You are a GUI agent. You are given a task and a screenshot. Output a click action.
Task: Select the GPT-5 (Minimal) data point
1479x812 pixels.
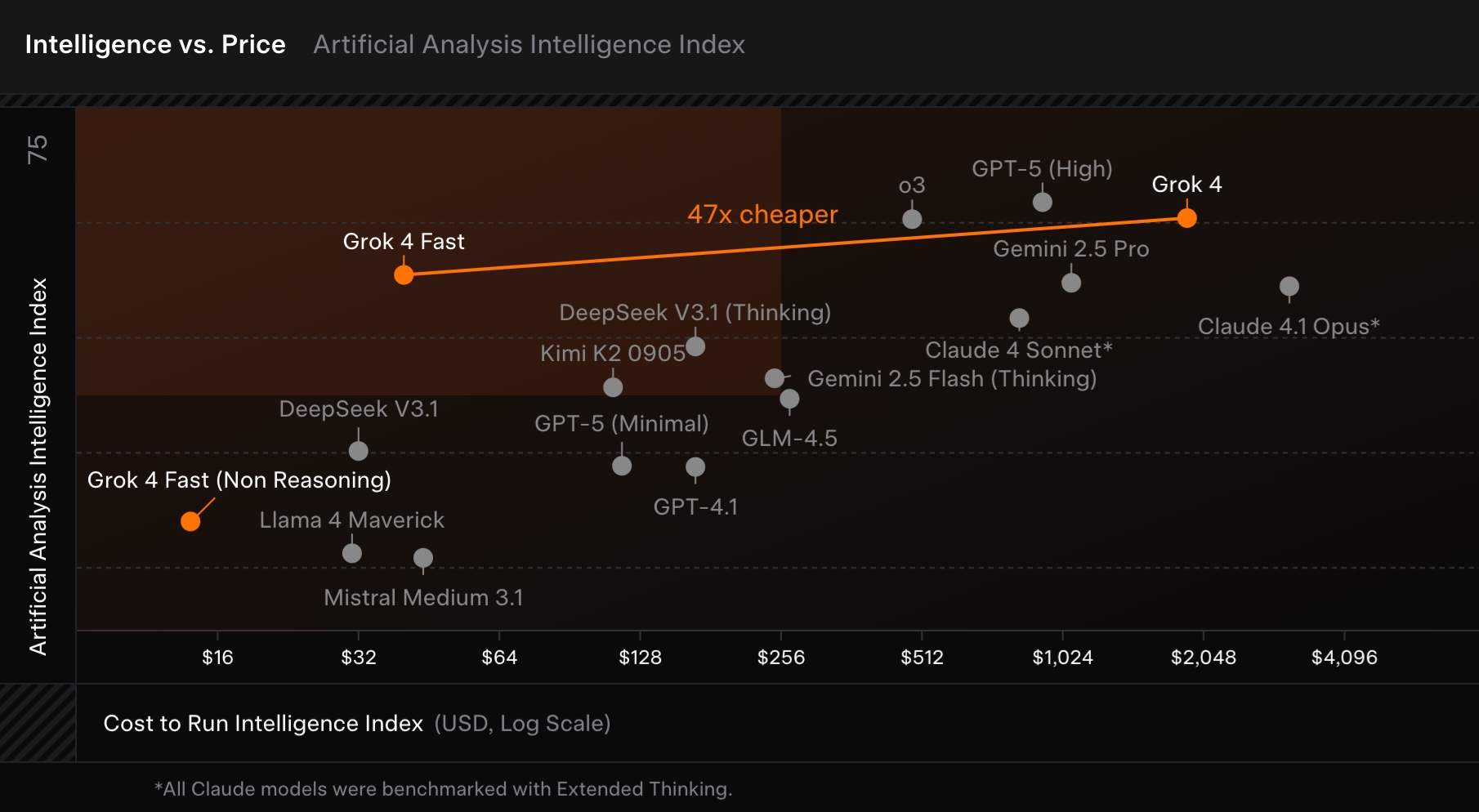pos(622,466)
